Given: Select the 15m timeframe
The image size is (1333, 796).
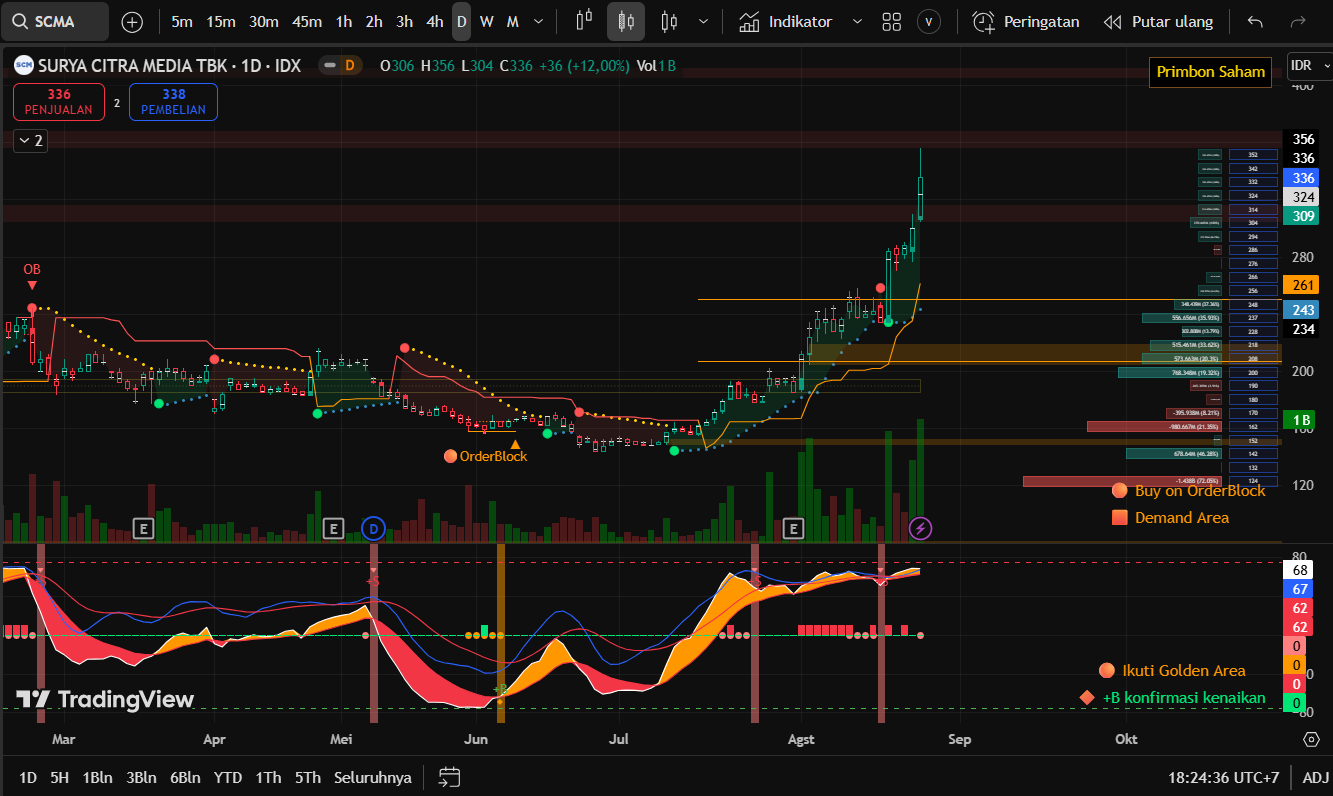Looking at the screenshot, I should click(x=221, y=21).
